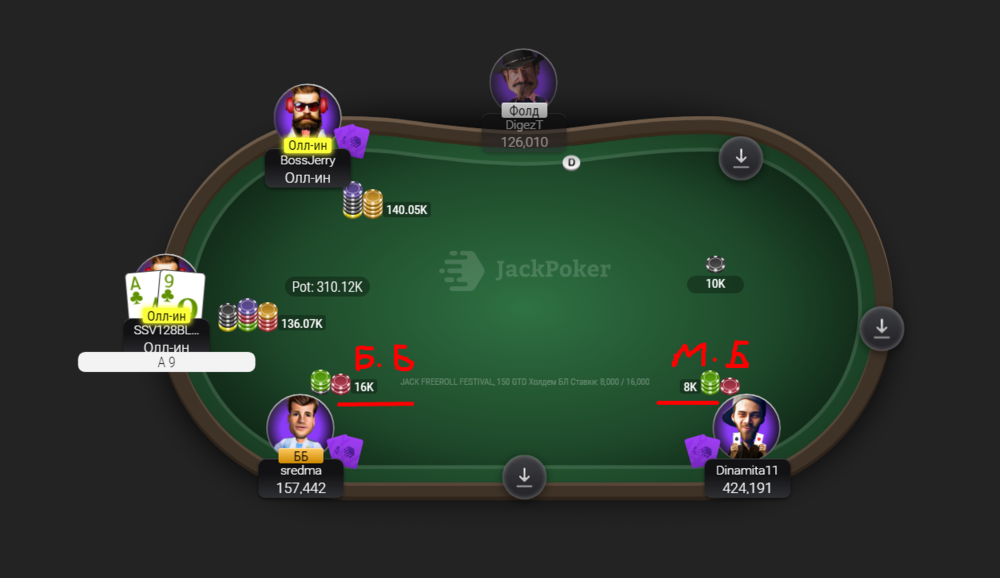Sit at the empty bottom center seat
Screen dimensions: 1000x578
tap(524, 477)
